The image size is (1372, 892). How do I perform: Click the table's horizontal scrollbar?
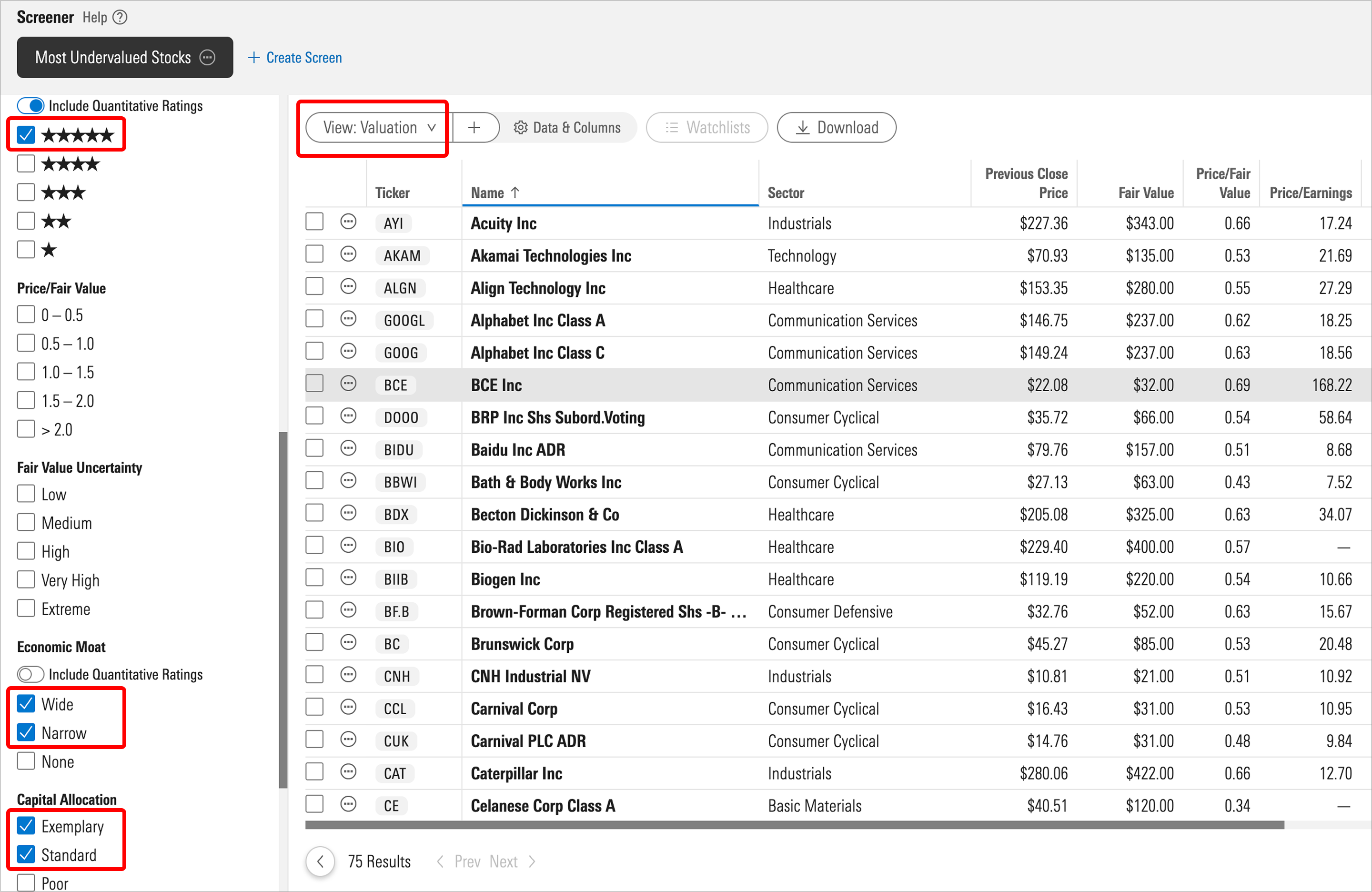tap(794, 825)
